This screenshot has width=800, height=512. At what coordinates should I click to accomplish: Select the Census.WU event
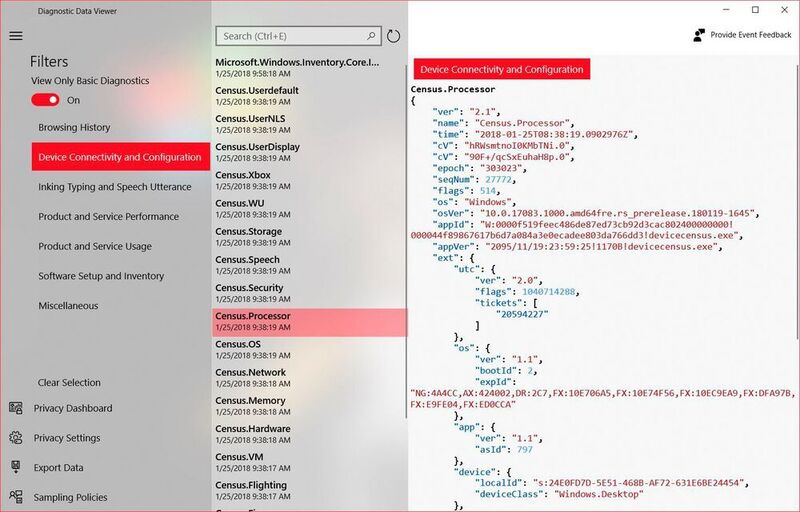click(309, 209)
